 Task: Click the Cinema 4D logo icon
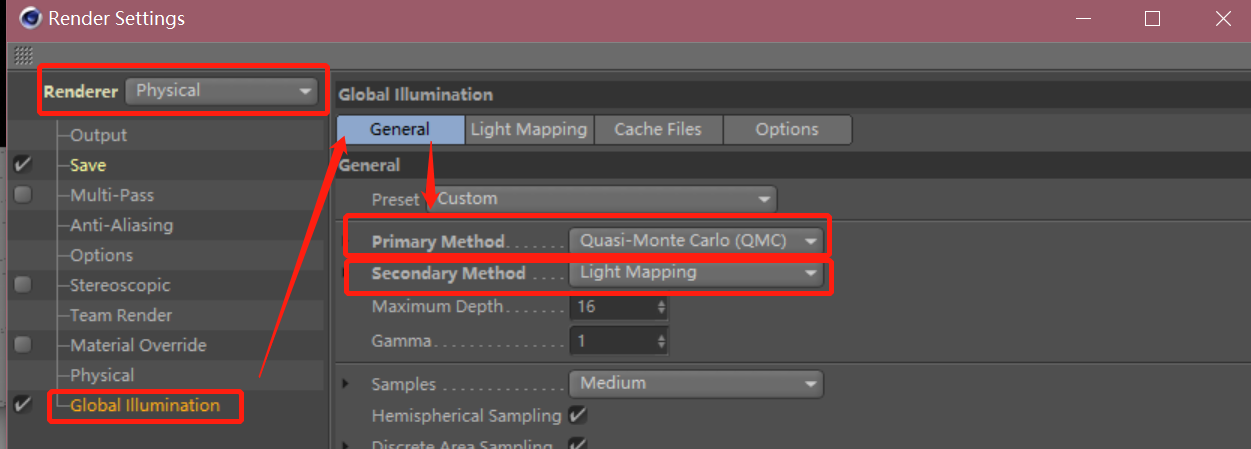click(x=28, y=18)
